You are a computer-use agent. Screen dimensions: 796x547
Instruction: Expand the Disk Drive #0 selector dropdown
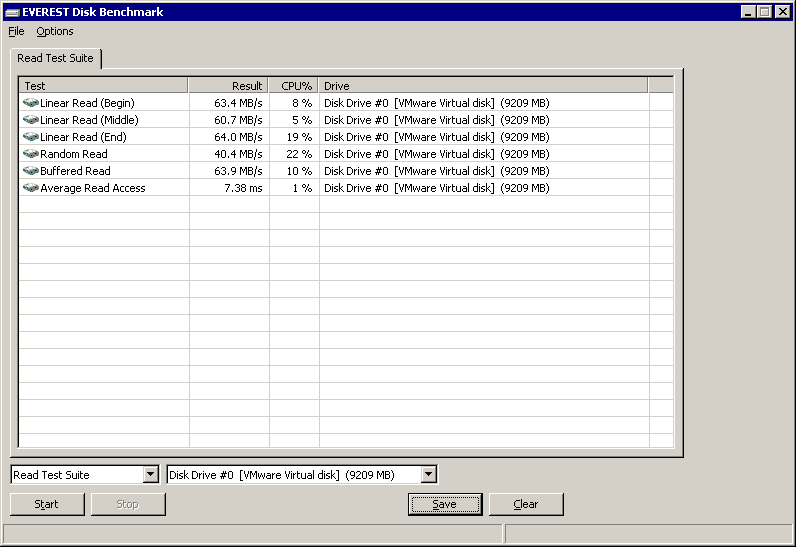[428, 475]
